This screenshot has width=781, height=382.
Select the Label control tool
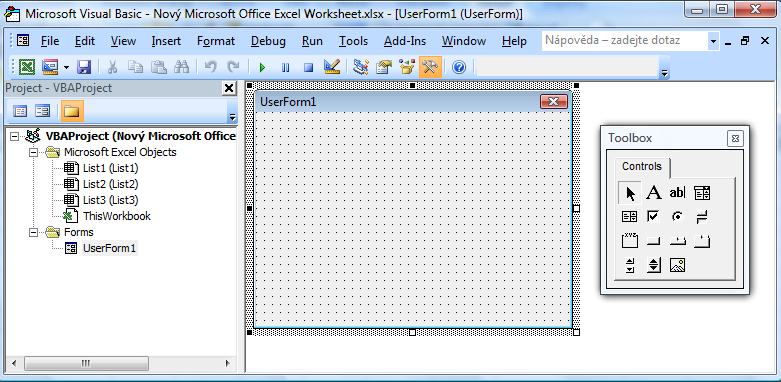pos(653,193)
